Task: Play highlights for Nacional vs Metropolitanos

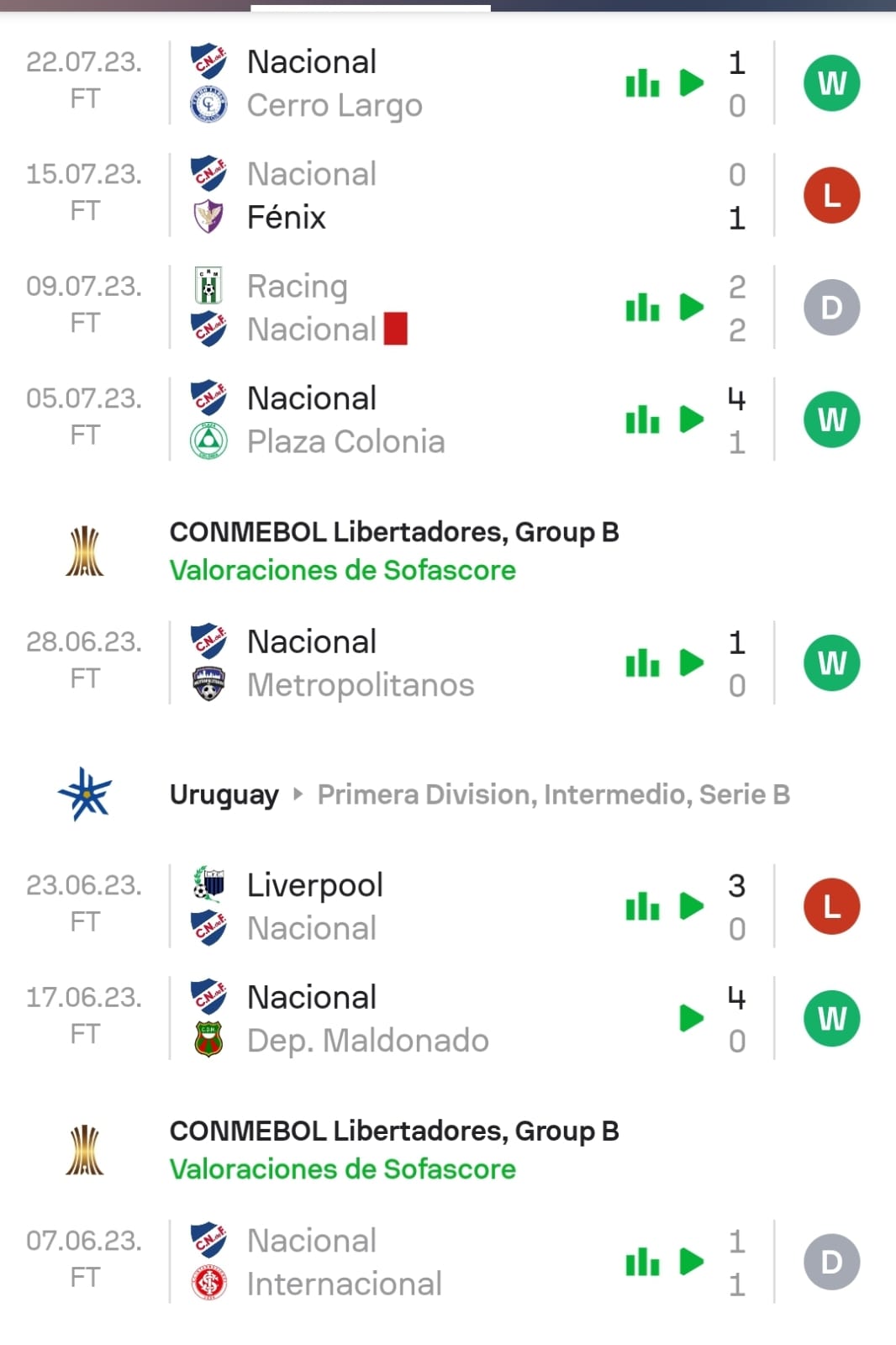Action: [x=691, y=663]
